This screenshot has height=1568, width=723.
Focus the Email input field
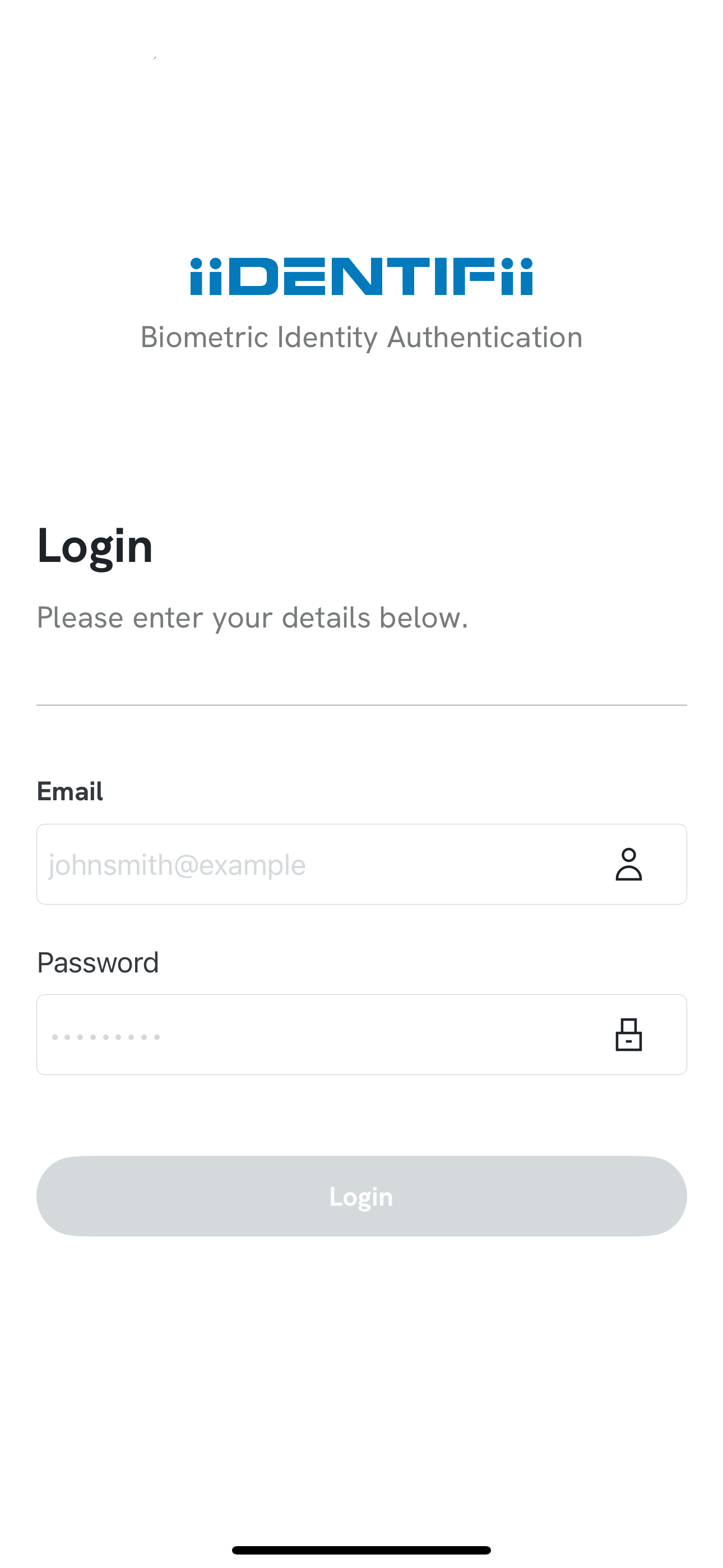pos(361,864)
